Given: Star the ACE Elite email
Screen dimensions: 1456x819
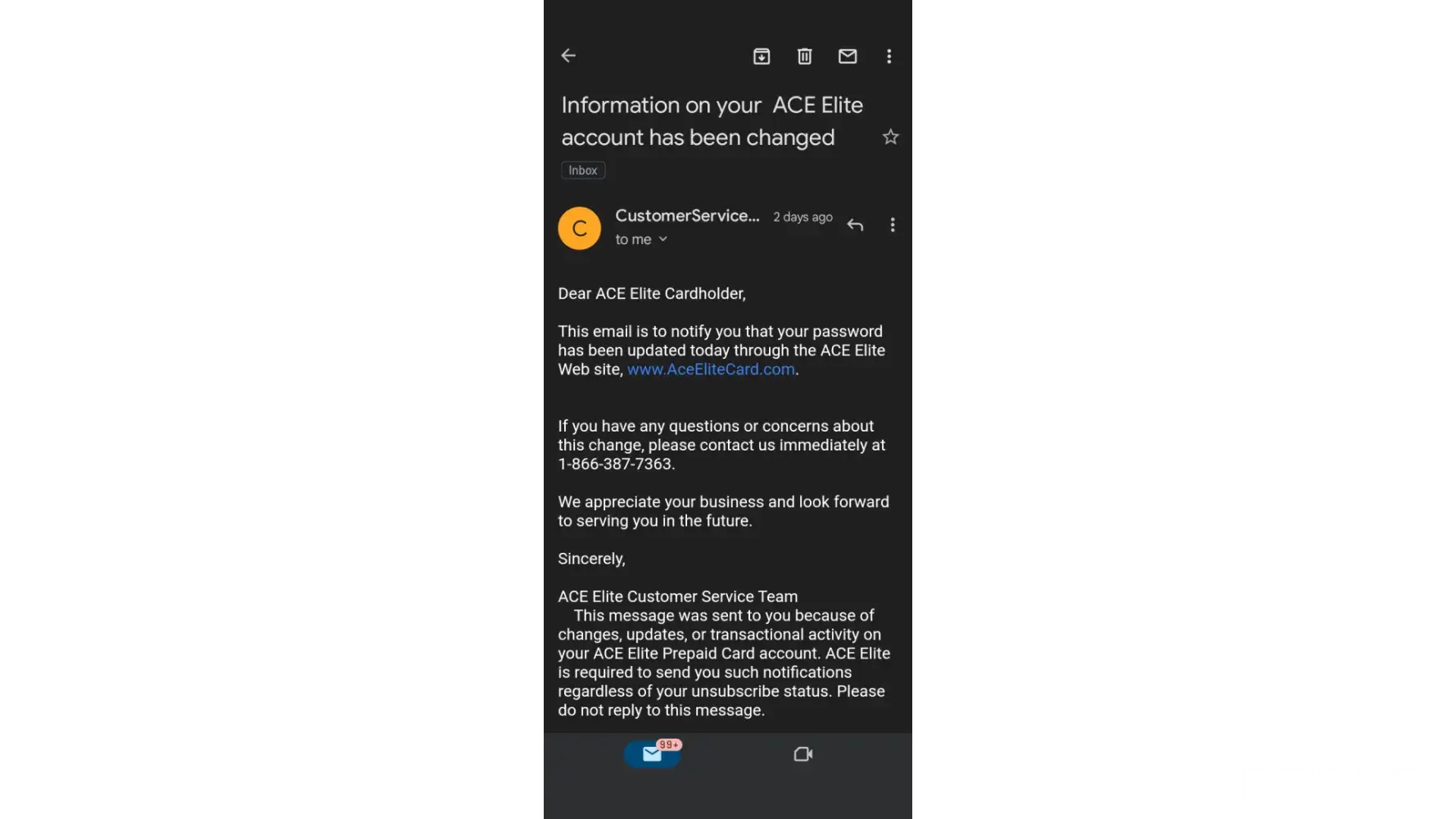Looking at the screenshot, I should (x=891, y=137).
